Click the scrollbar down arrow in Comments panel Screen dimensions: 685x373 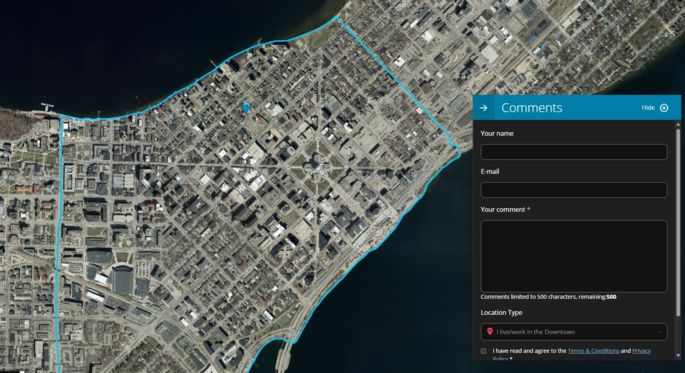tap(678, 355)
